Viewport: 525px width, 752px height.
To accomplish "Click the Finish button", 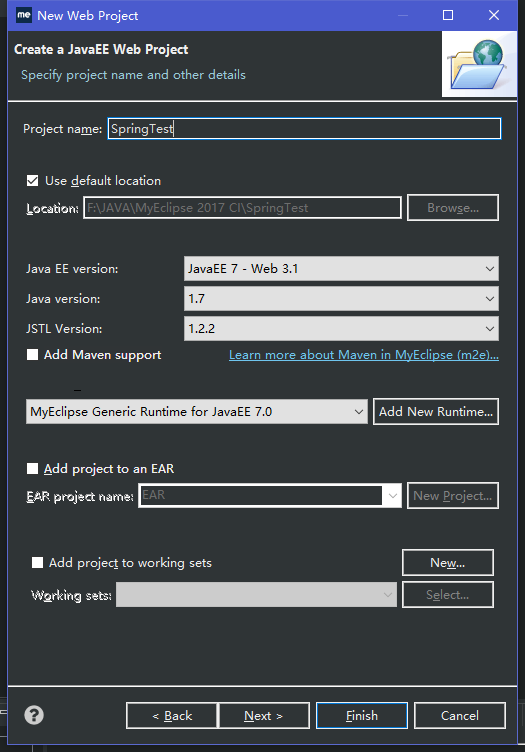I will pos(362,716).
